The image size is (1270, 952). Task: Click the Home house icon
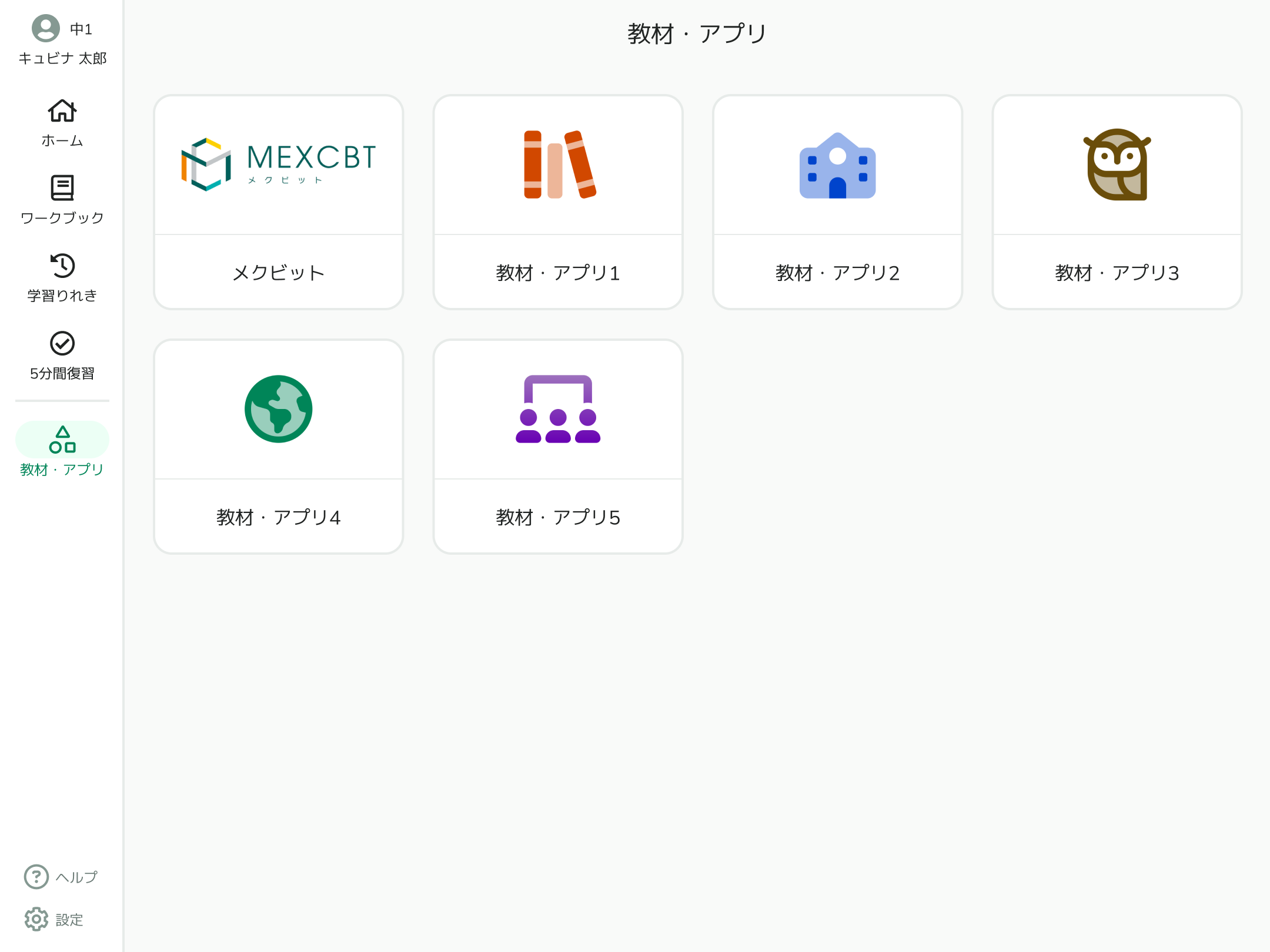[62, 110]
